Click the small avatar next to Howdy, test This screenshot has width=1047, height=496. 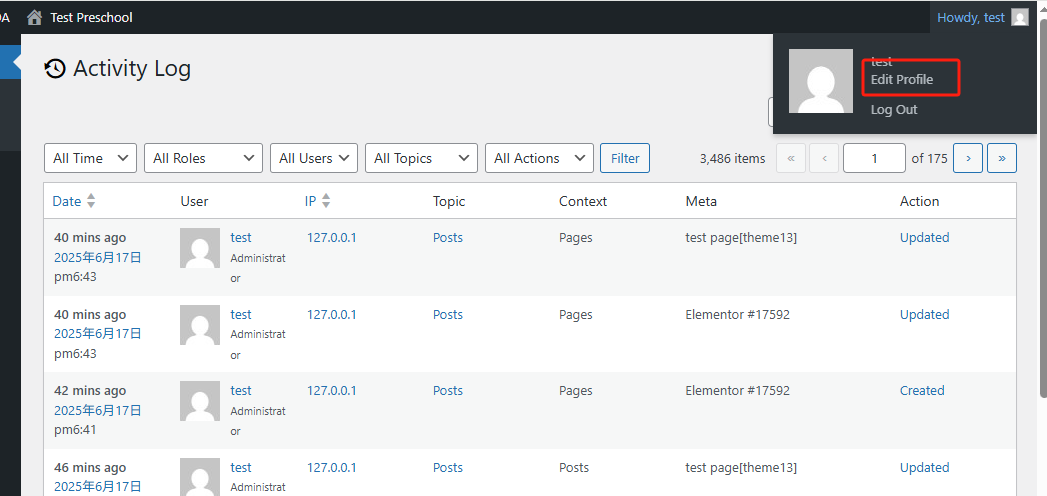[x=1019, y=17]
